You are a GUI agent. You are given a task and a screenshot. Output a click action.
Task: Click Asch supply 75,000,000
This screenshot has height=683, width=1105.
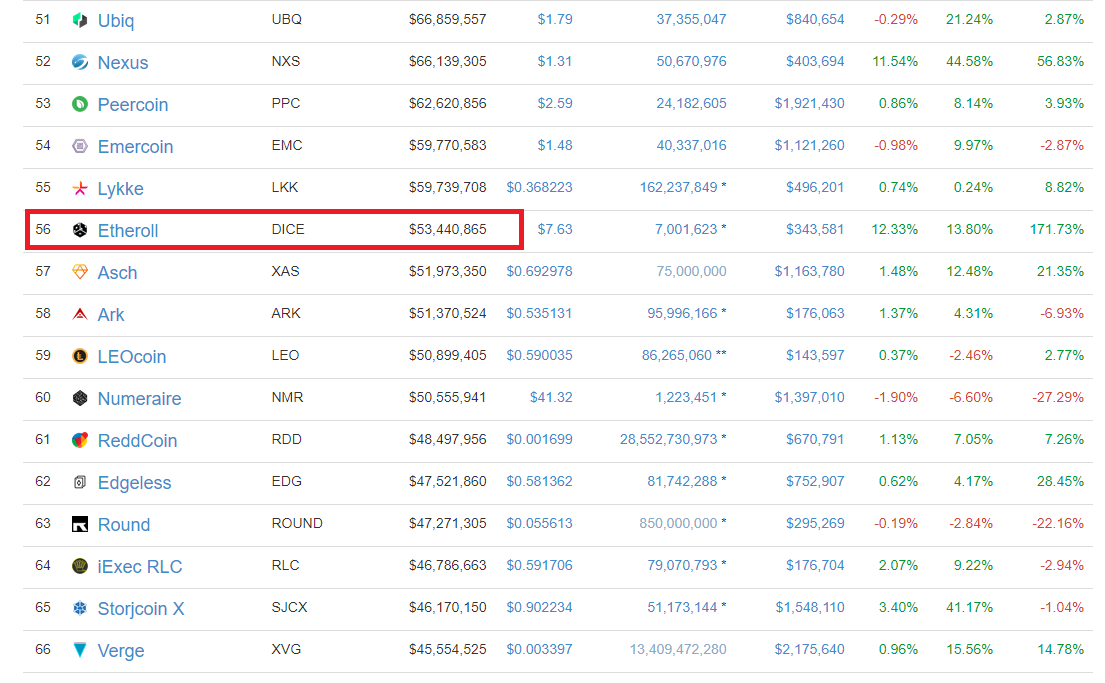[691, 271]
